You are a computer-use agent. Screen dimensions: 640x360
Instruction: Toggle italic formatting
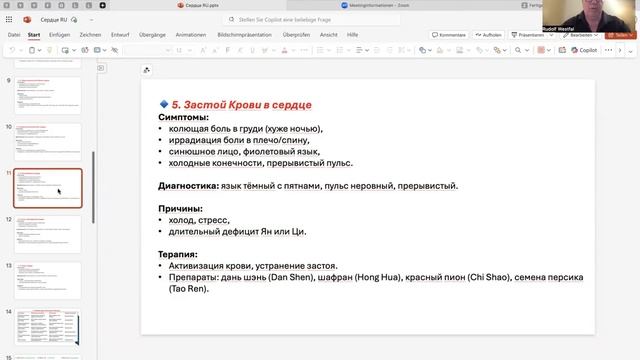[240, 50]
